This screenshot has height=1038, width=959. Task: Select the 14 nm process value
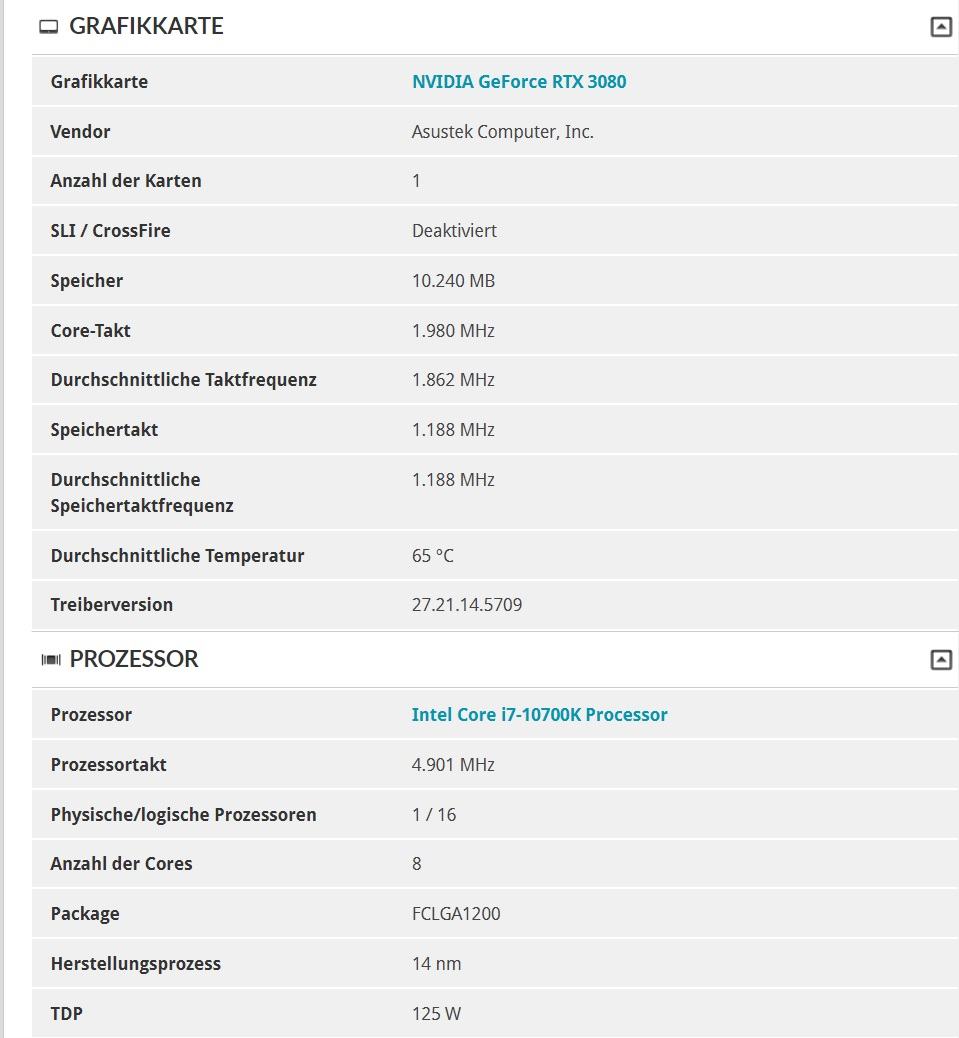coord(436,963)
